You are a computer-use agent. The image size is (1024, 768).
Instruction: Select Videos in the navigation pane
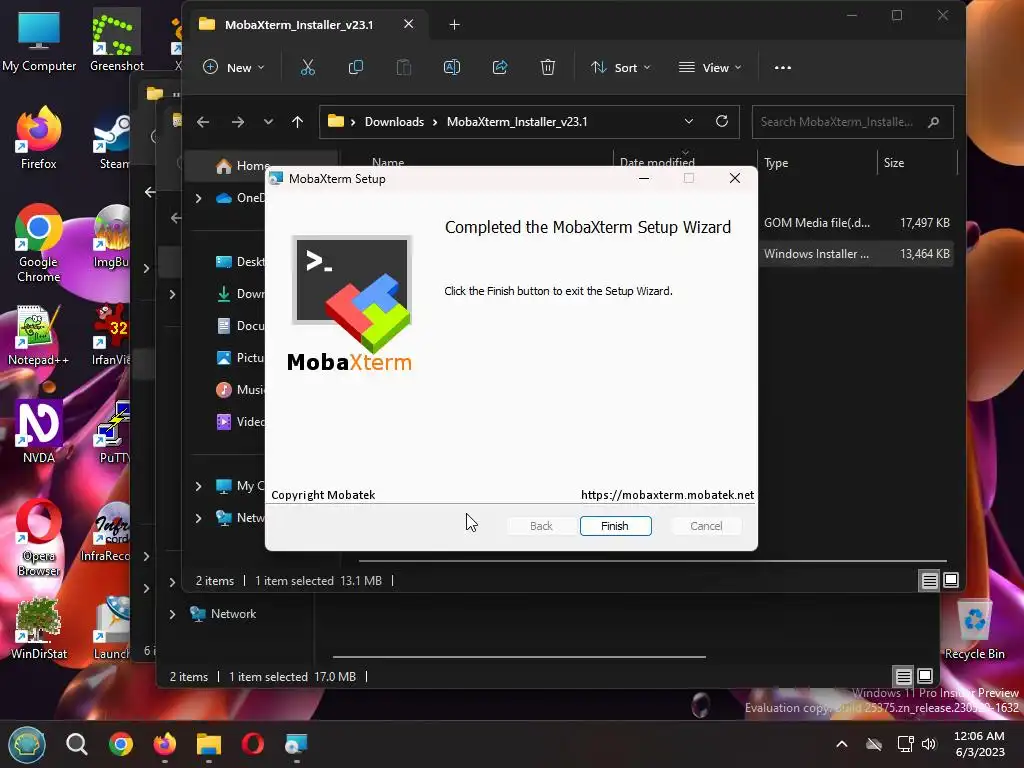coord(240,422)
